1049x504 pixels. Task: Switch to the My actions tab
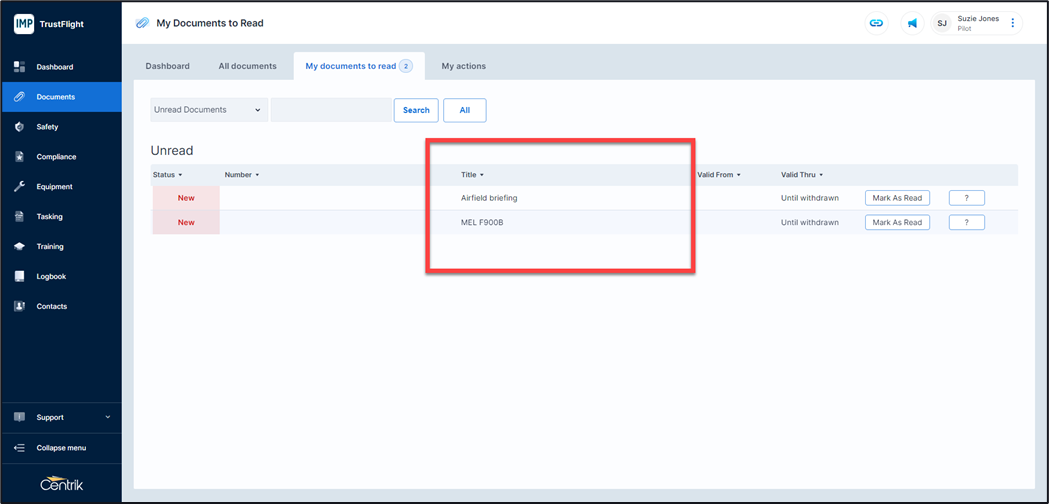[463, 66]
